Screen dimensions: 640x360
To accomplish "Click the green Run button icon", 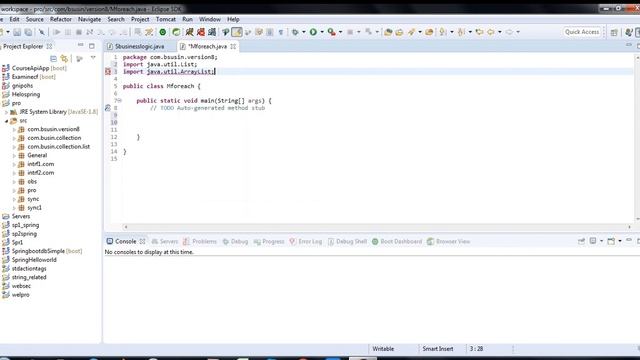I will [x=313, y=32].
